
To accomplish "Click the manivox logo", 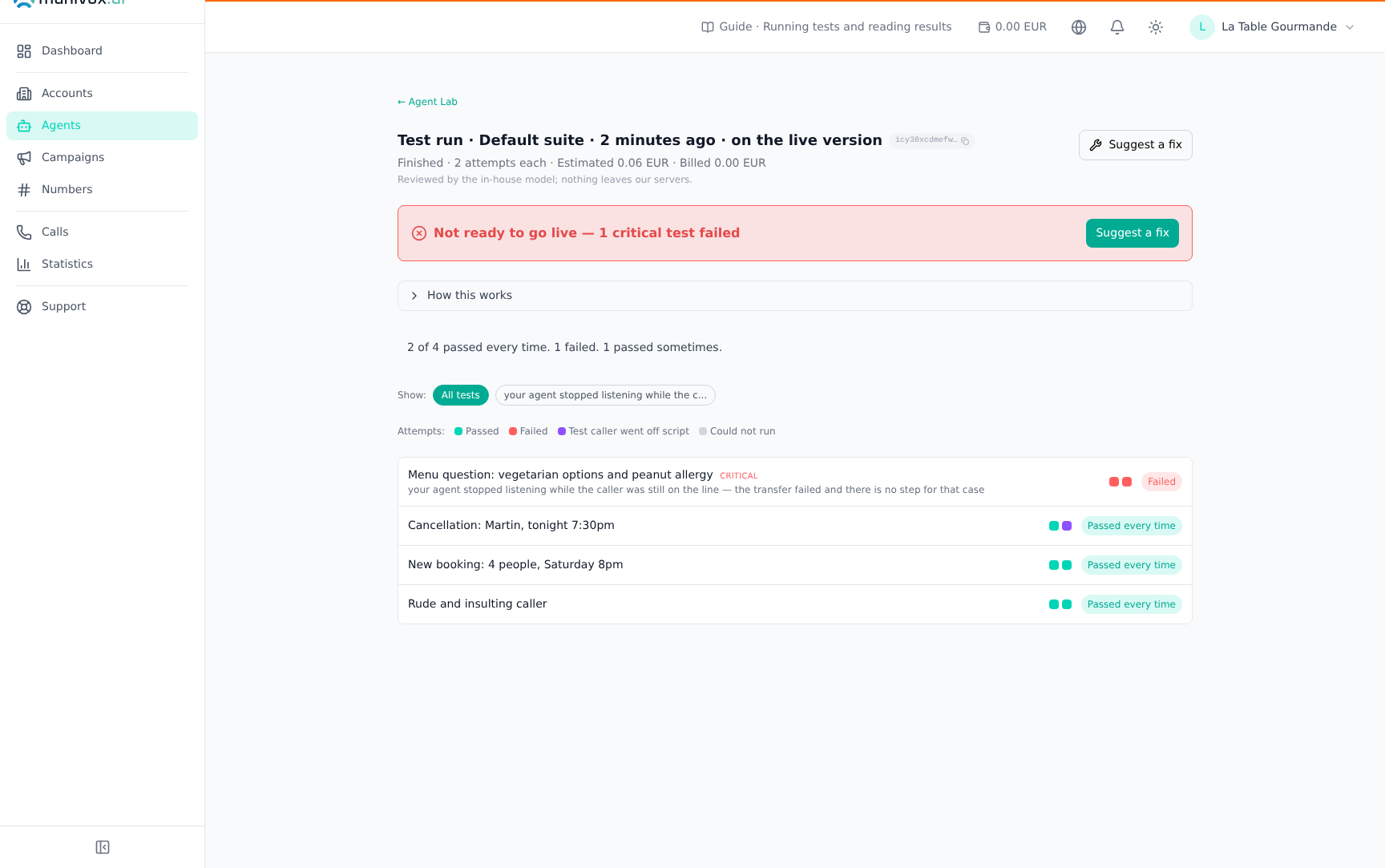I will (70, 2).
